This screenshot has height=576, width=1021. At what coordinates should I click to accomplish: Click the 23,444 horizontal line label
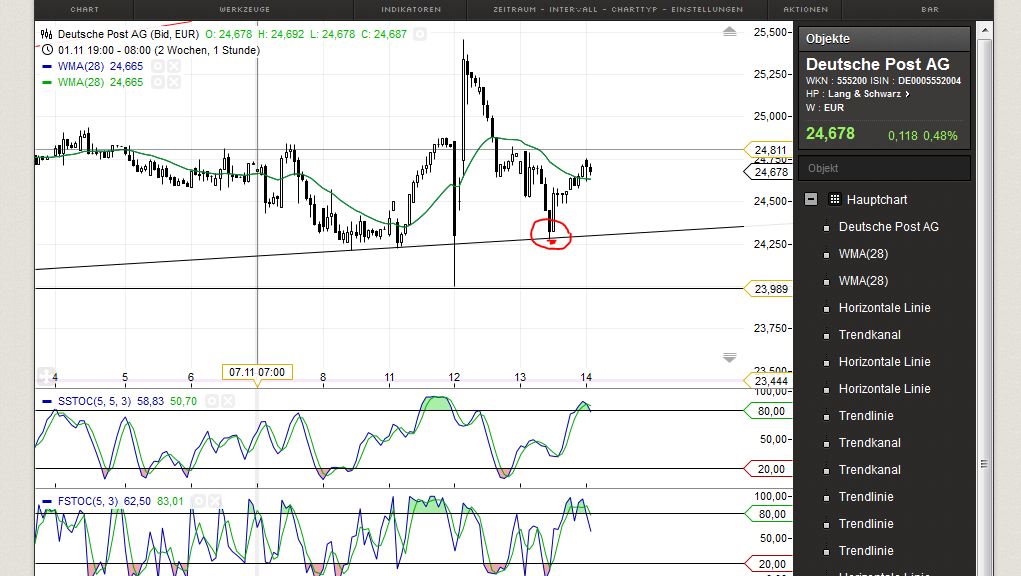[770, 381]
